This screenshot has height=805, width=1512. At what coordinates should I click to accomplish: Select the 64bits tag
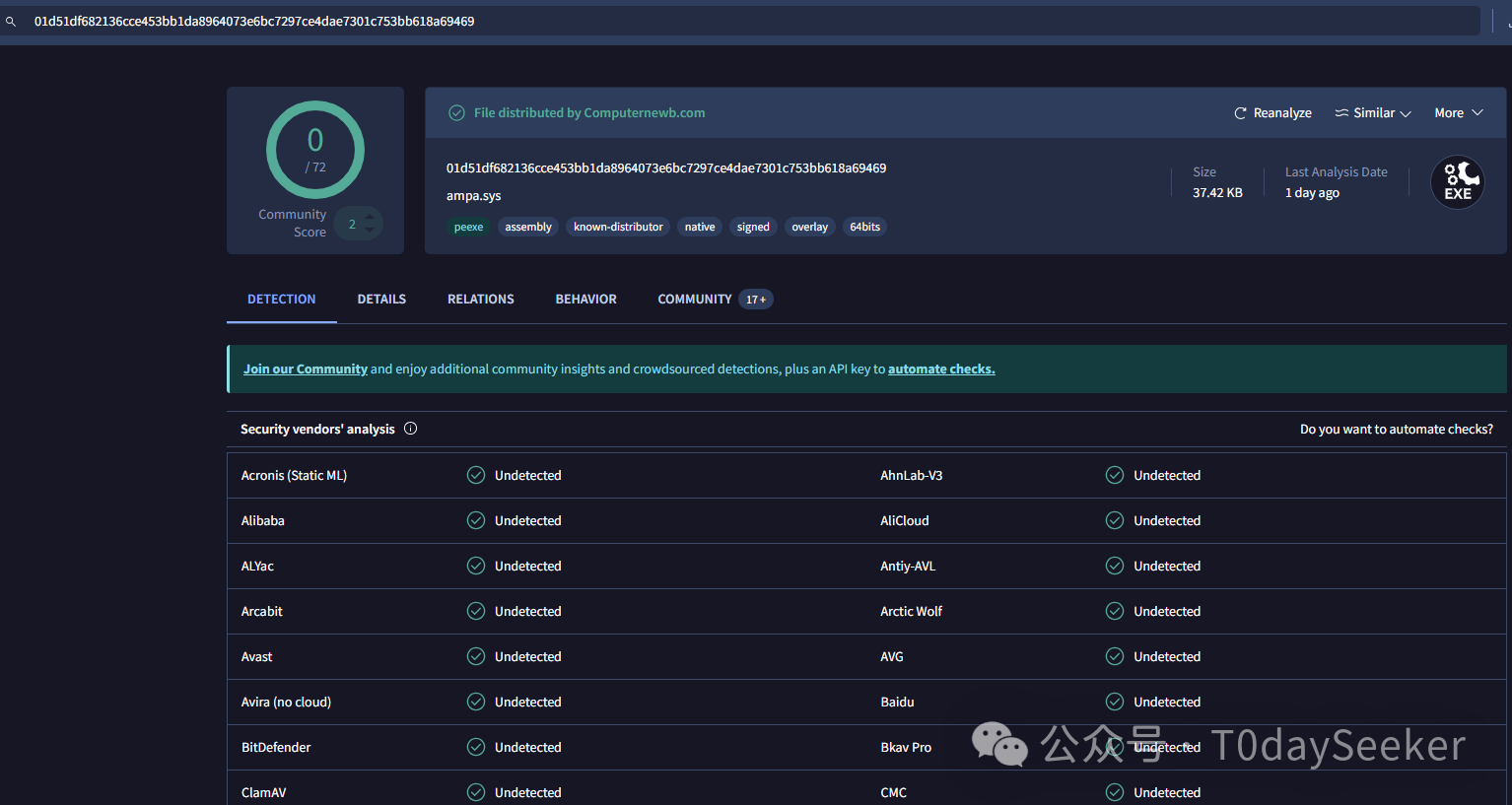pyautogui.click(x=864, y=227)
